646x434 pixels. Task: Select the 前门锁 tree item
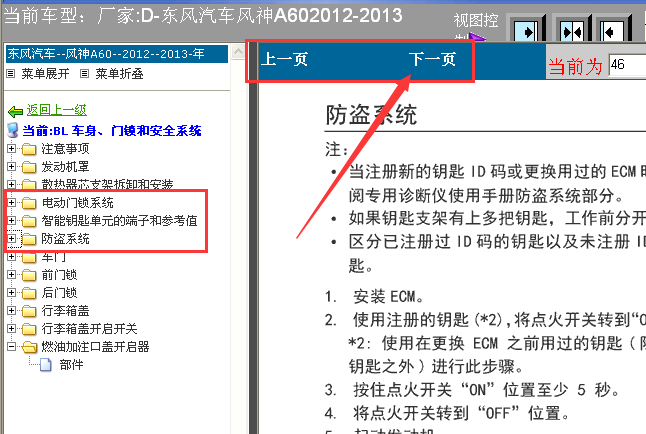coord(59,274)
